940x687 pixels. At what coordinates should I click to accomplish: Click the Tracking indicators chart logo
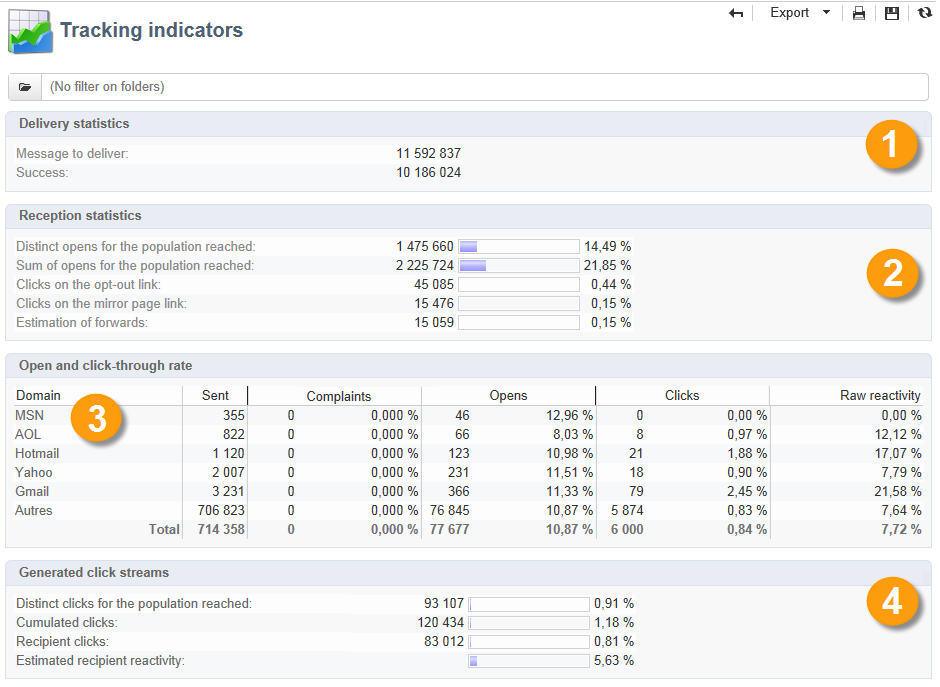(30, 31)
